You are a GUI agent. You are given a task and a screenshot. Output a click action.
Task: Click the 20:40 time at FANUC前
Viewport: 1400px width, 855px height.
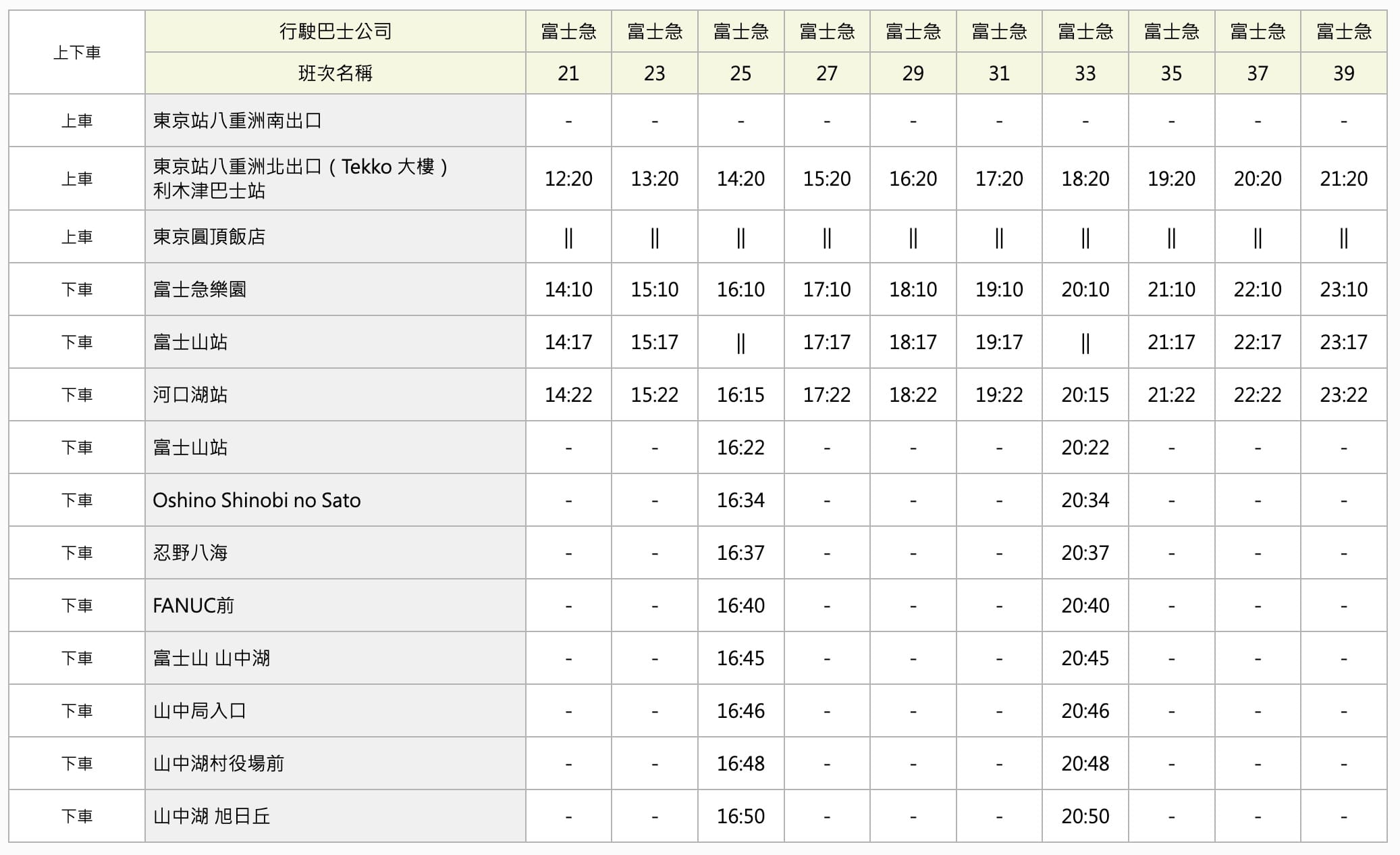coord(1085,605)
